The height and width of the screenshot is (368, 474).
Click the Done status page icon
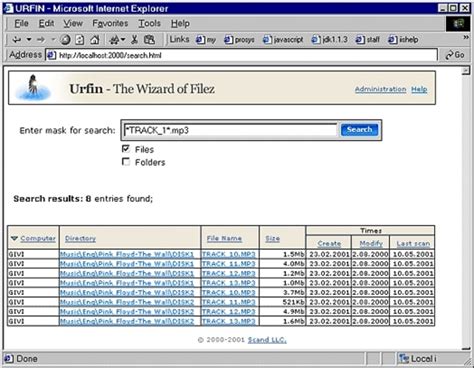(9, 359)
